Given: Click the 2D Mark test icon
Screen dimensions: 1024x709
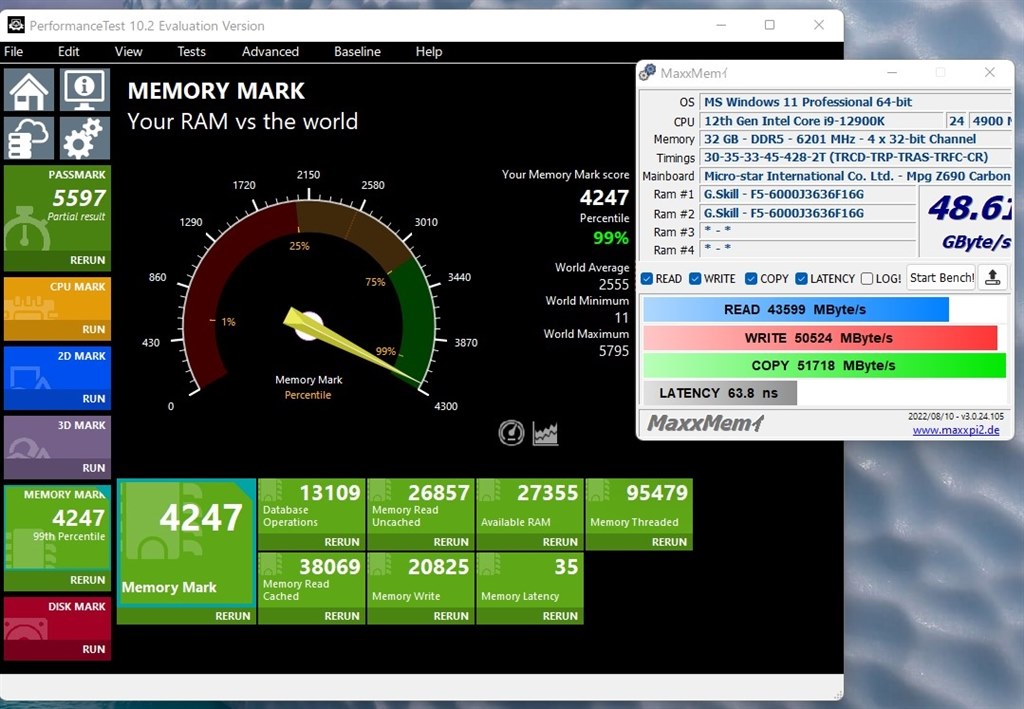Looking at the screenshot, I should (30, 378).
